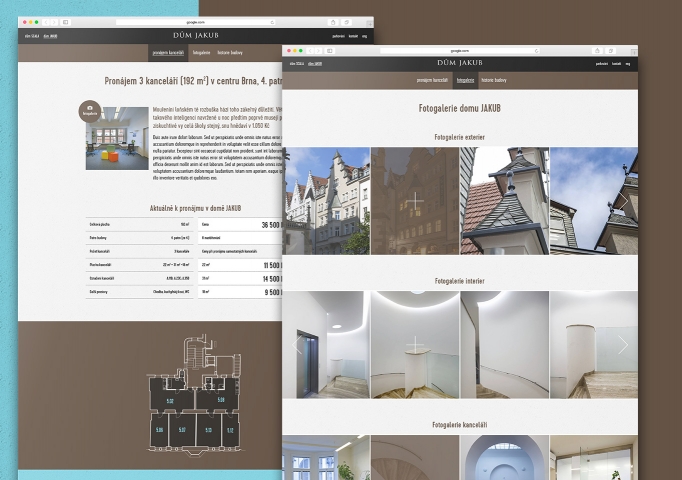Go forward in the front Safari window
Image resolution: width=682 pixels, height=480 pixels.
pyautogui.click(x=318, y=51)
